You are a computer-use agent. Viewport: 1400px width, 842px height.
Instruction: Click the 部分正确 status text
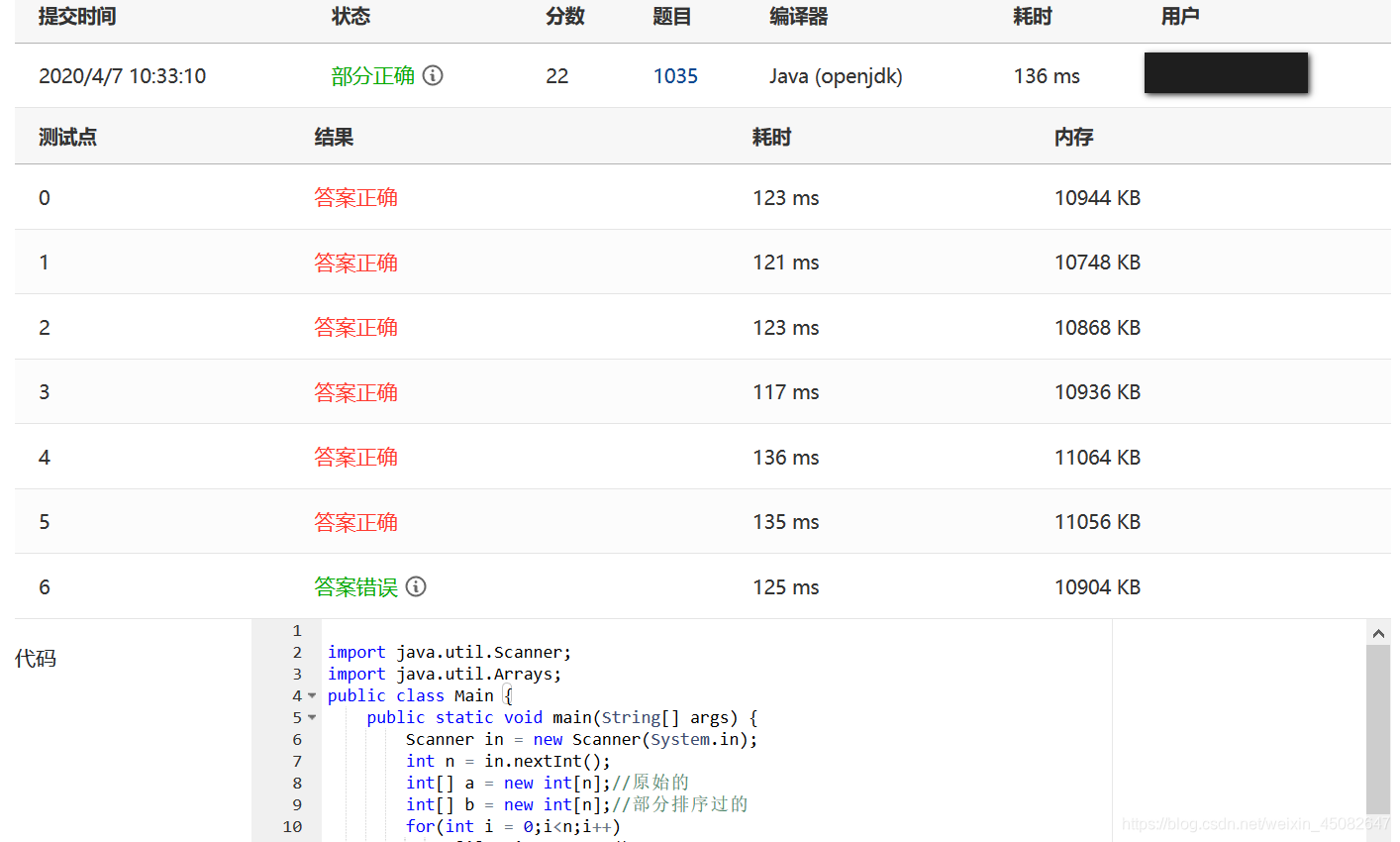tap(372, 76)
